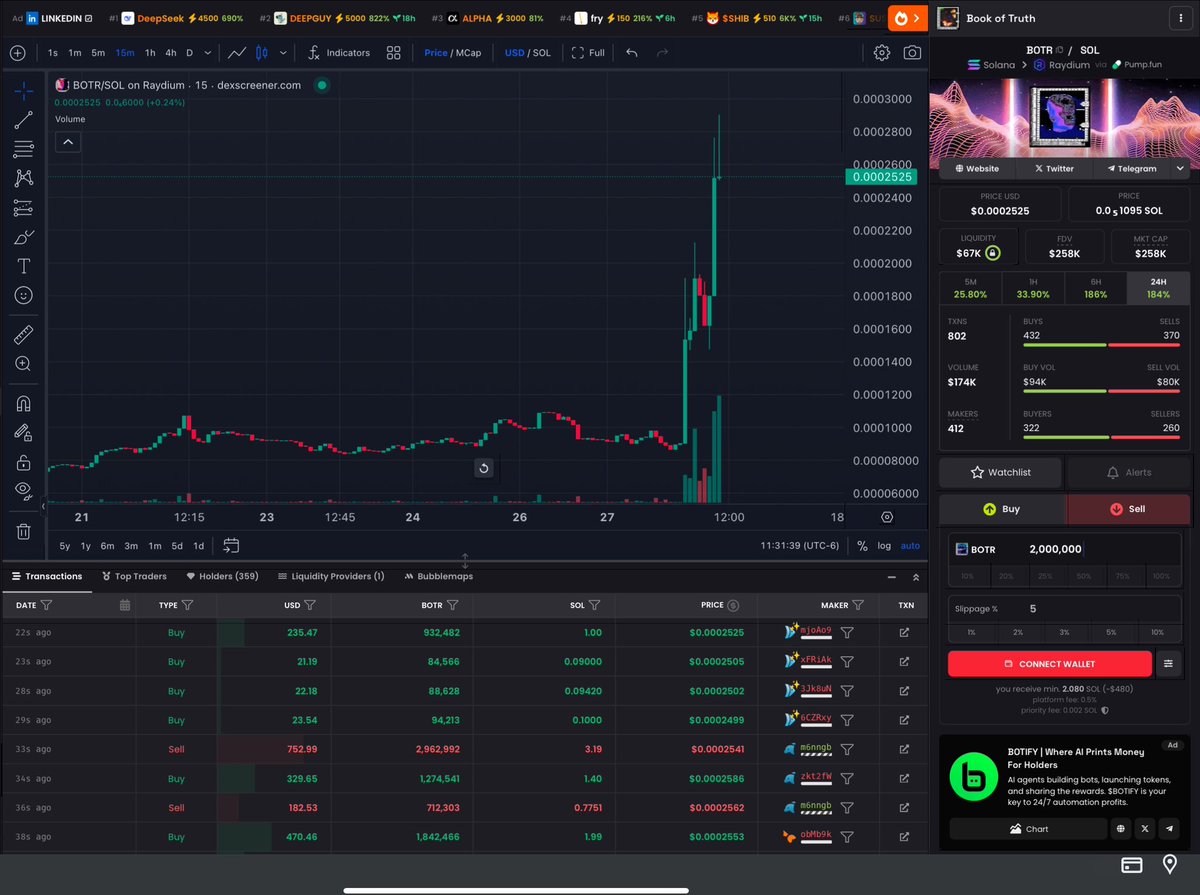
Task: Expand the chart style dropdown arrow
Action: (x=283, y=53)
